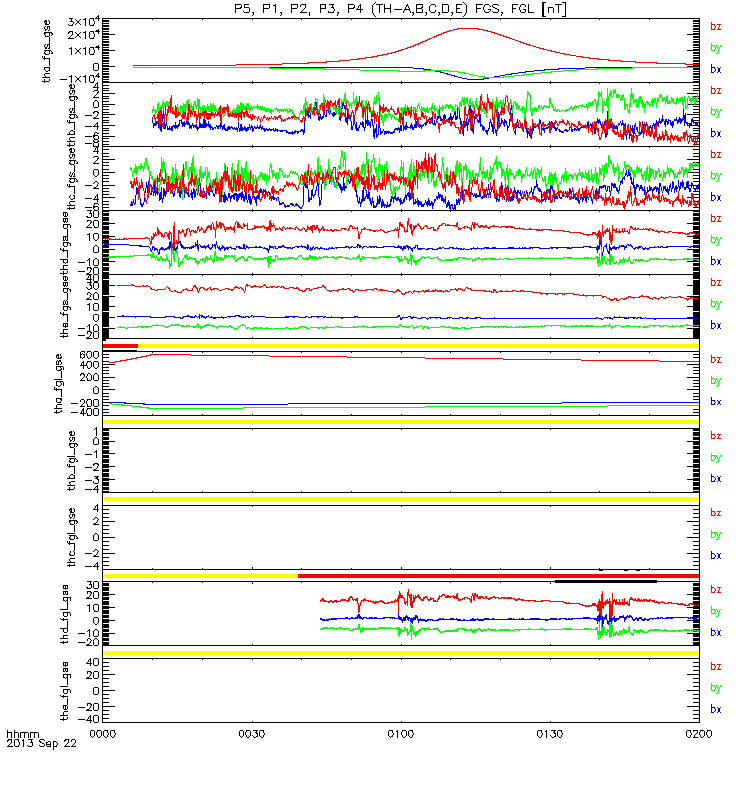The width and height of the screenshot is (750, 800).
Task: Click the bx legend of thc_fgs_gse panel
Action: click(x=716, y=197)
